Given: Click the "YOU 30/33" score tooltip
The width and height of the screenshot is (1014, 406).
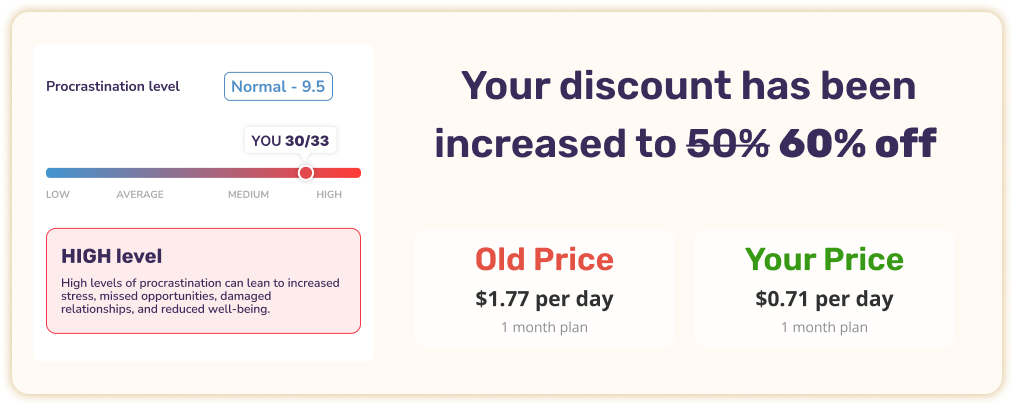Looking at the screenshot, I should pos(290,141).
